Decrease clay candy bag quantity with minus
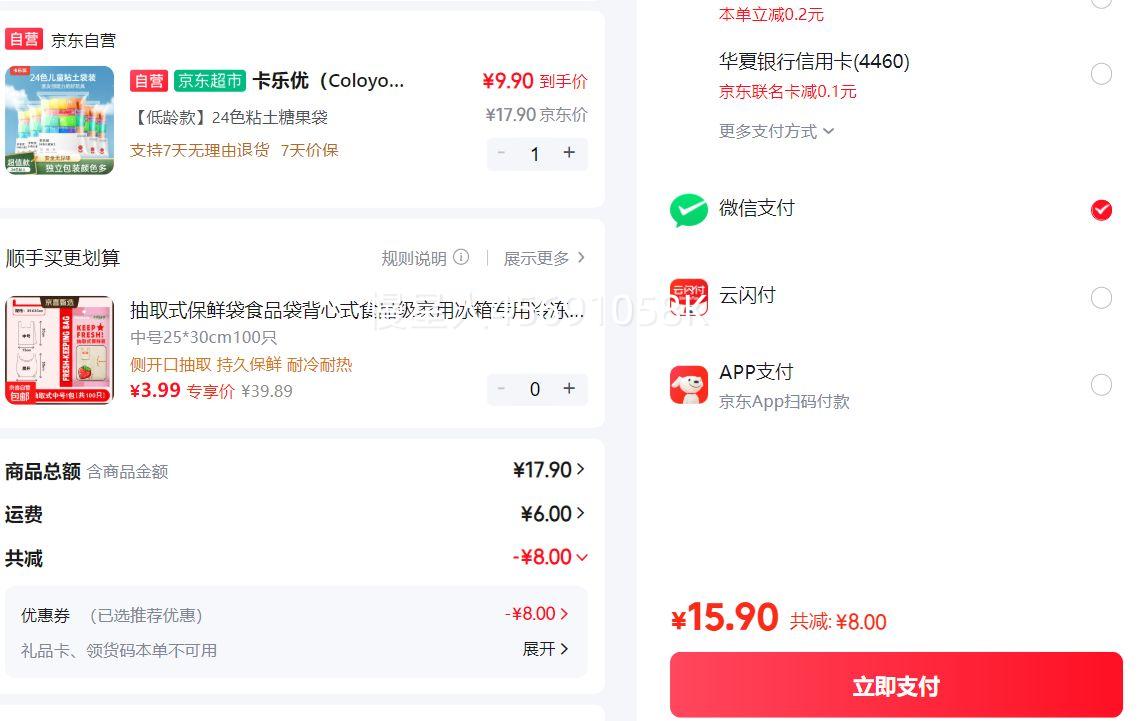Screen dimensions: 1144x721 pyautogui.click(x=501, y=153)
